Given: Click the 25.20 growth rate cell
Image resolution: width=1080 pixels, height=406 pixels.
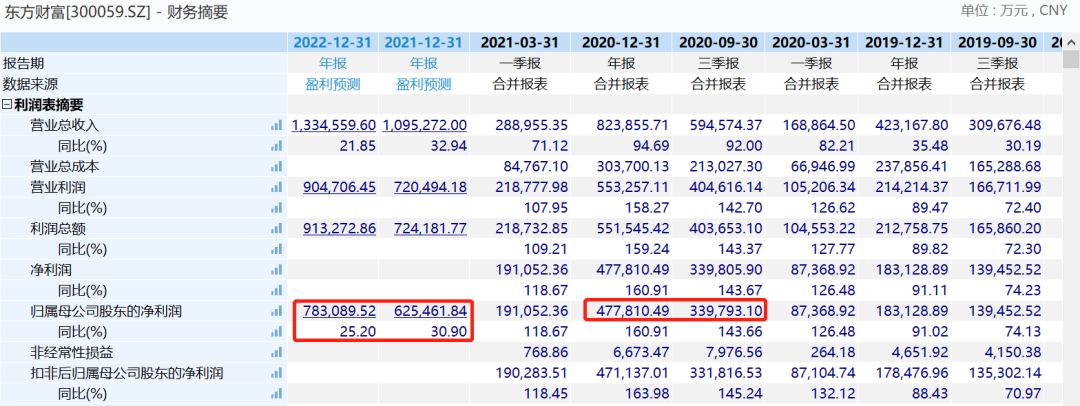Looking at the screenshot, I should coord(359,332).
